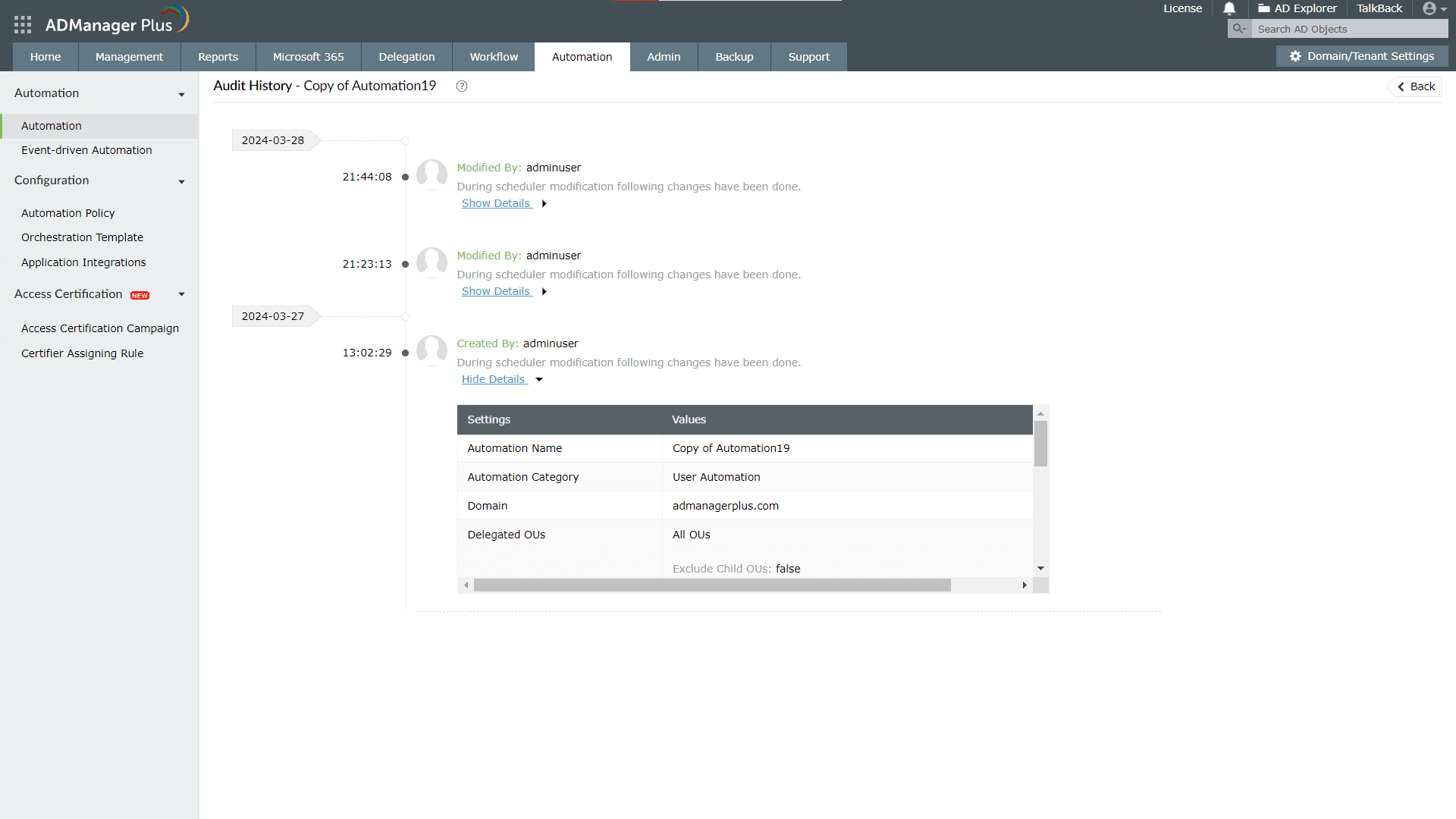Open the Reports menu tab
The height and width of the screenshot is (819, 1456).
218,57
